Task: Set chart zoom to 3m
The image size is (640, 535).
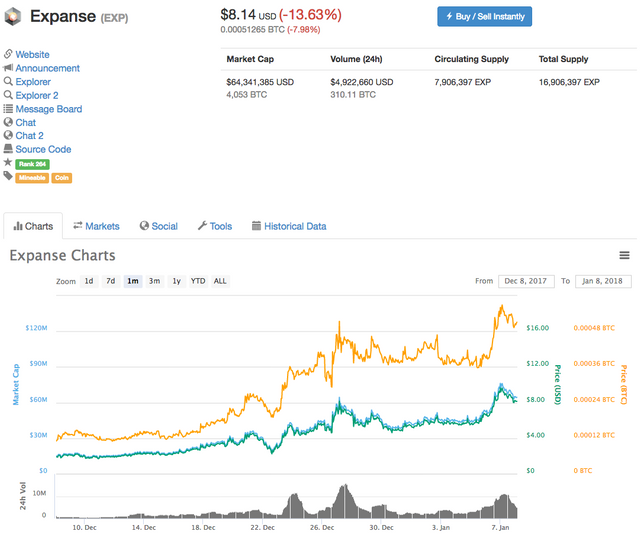Action: (154, 281)
